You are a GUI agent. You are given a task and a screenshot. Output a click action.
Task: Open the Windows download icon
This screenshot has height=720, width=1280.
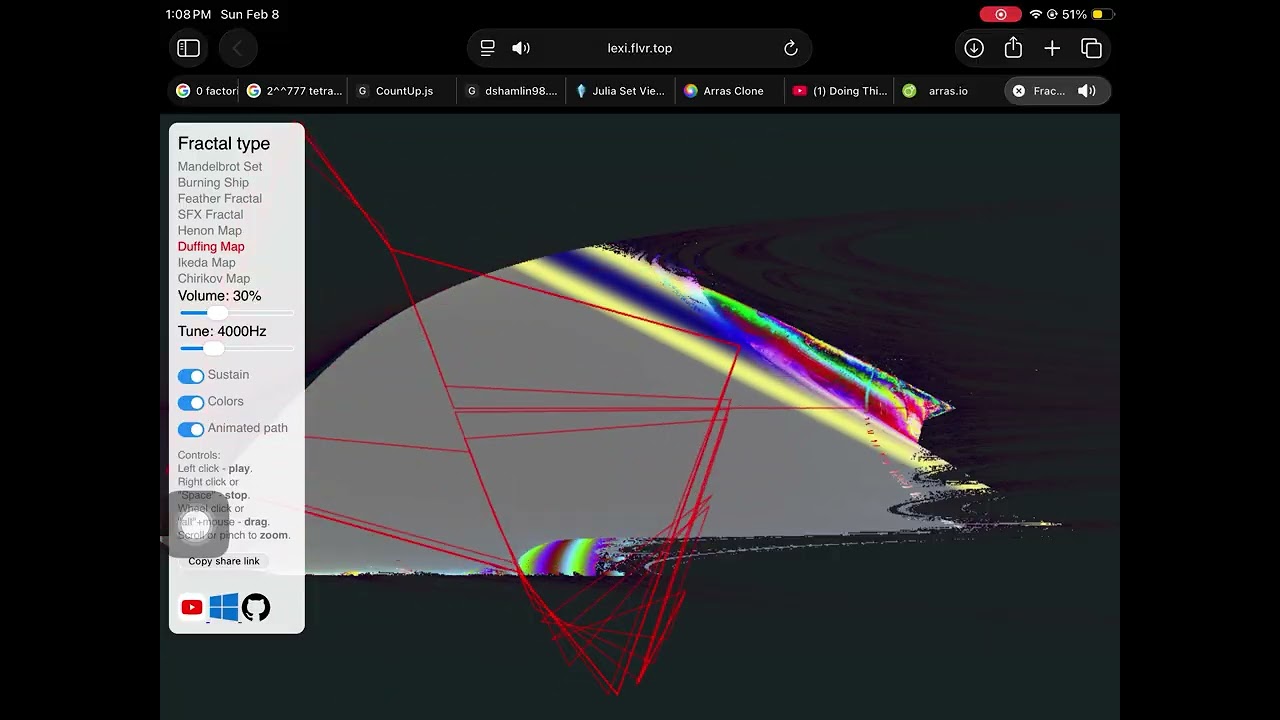[224, 607]
